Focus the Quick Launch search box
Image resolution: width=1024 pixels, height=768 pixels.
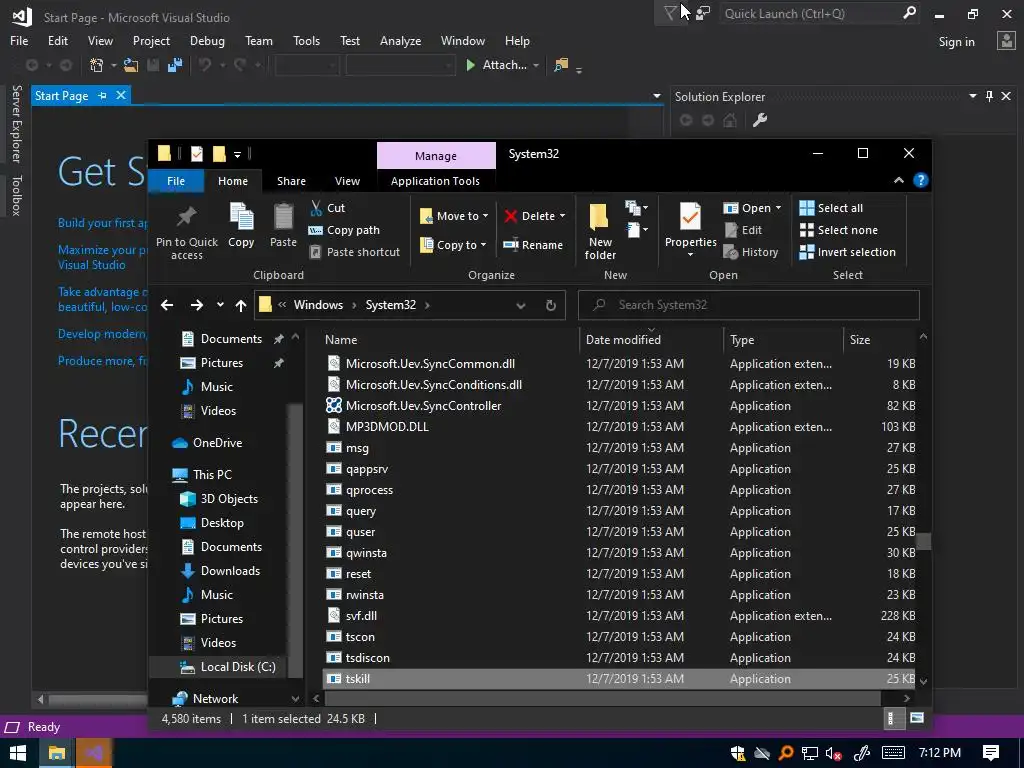click(x=819, y=14)
